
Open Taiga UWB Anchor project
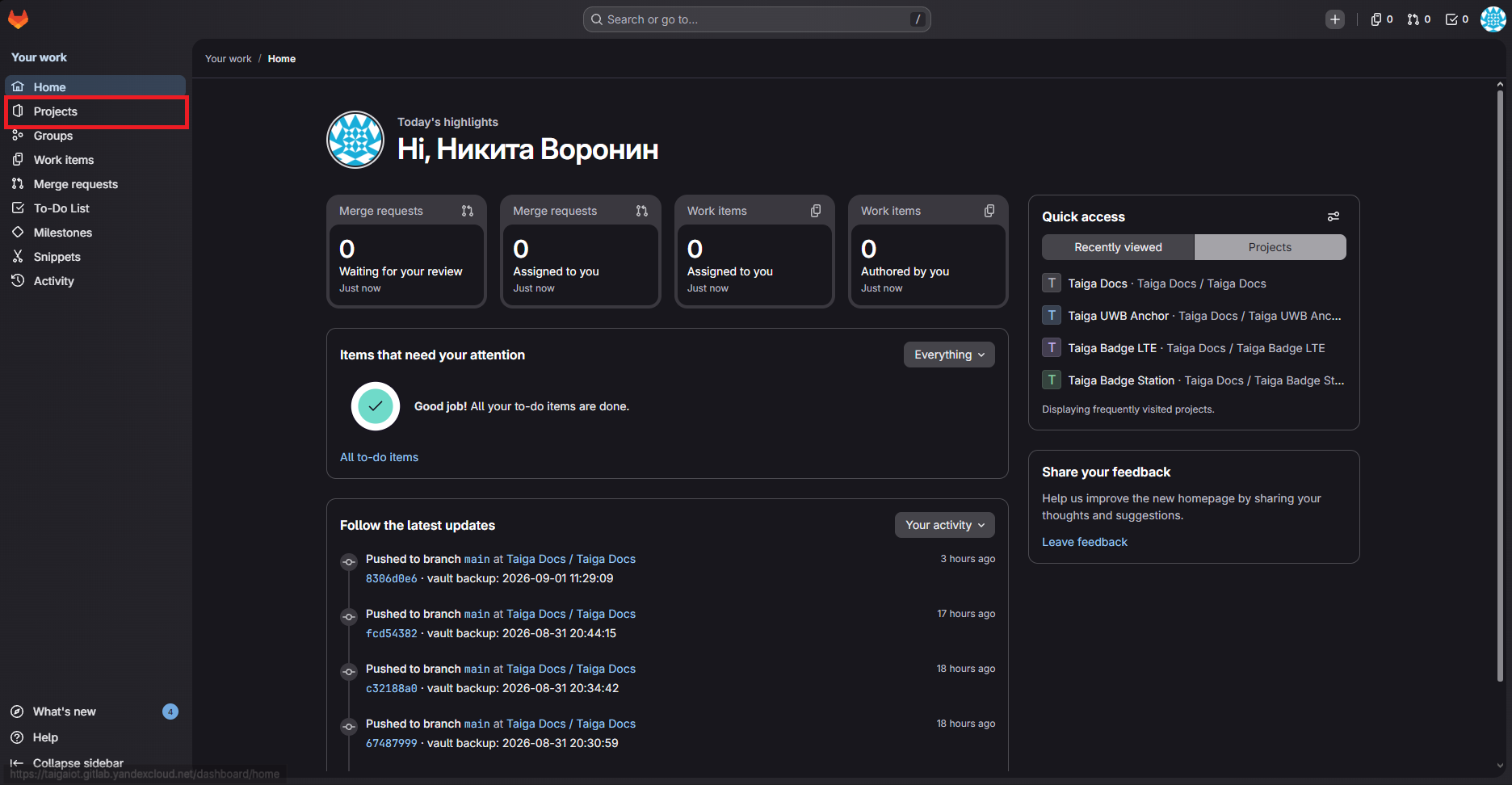click(1194, 316)
